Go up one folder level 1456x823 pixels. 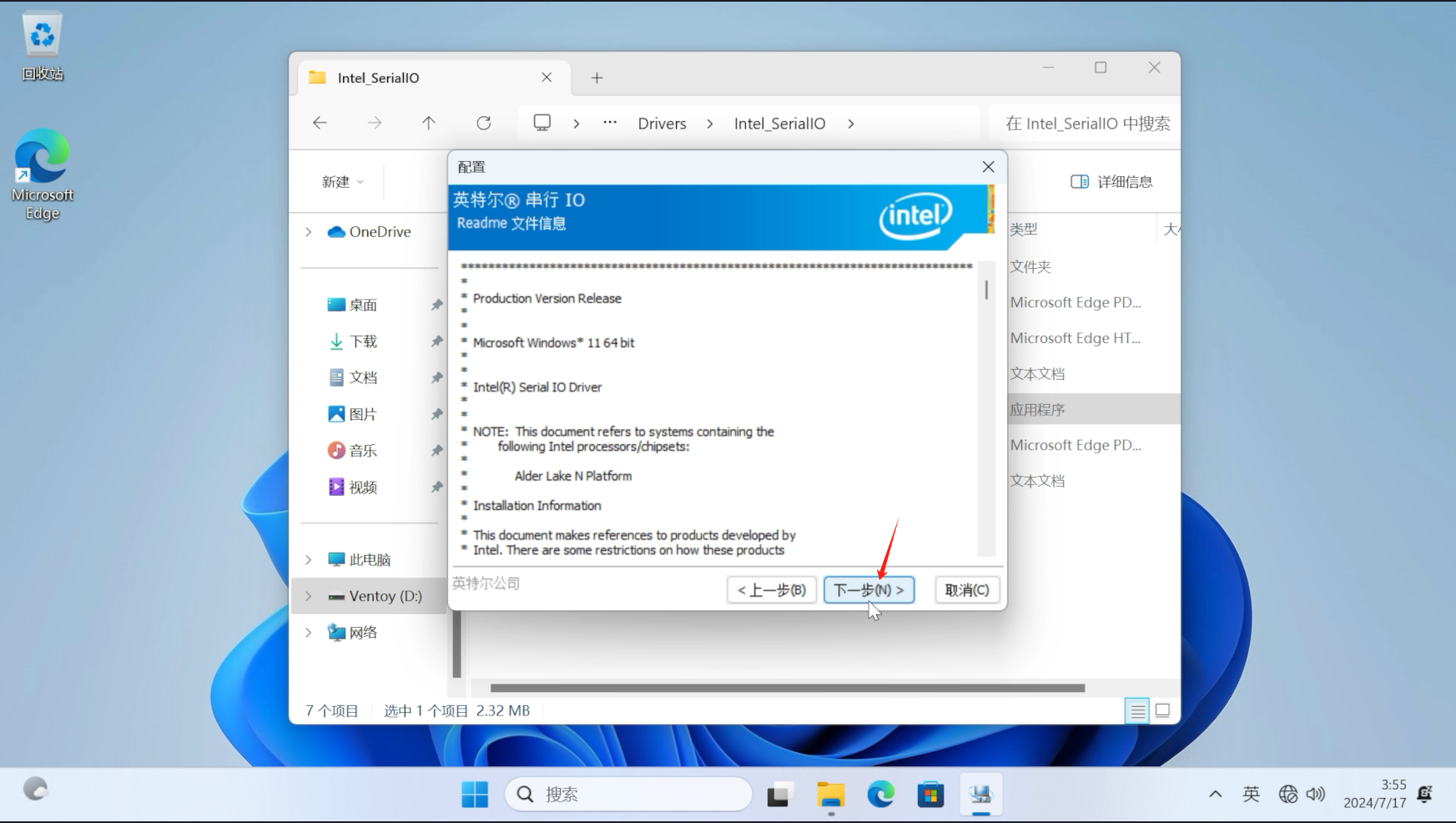pyautogui.click(x=429, y=123)
